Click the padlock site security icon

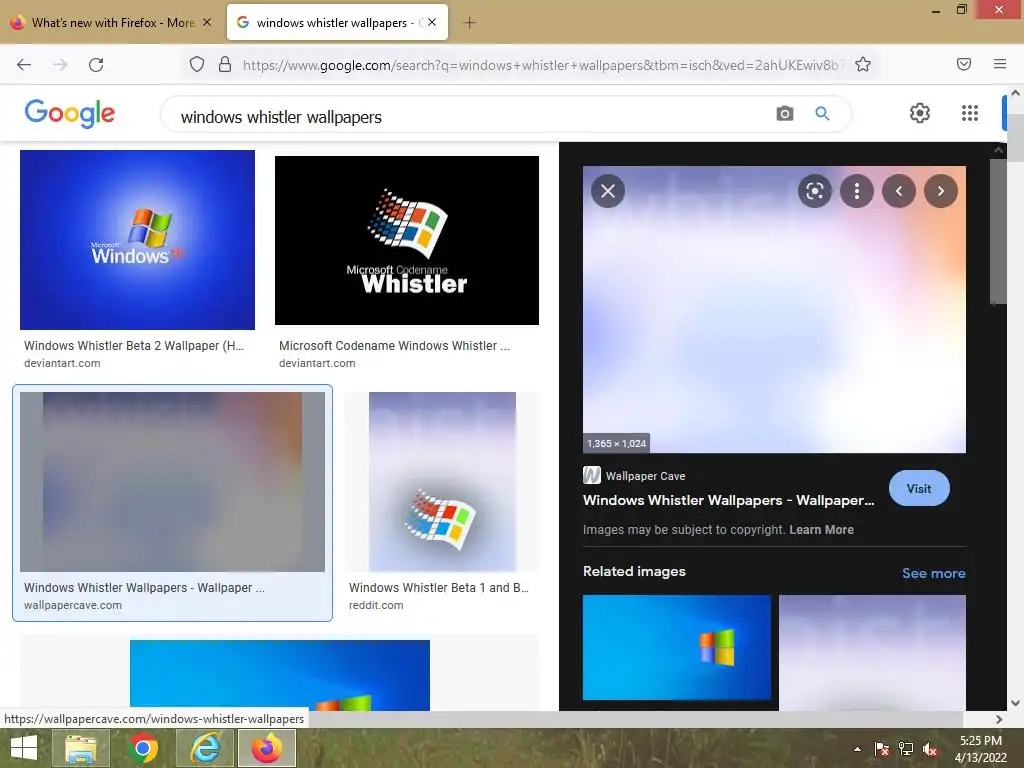pos(225,64)
